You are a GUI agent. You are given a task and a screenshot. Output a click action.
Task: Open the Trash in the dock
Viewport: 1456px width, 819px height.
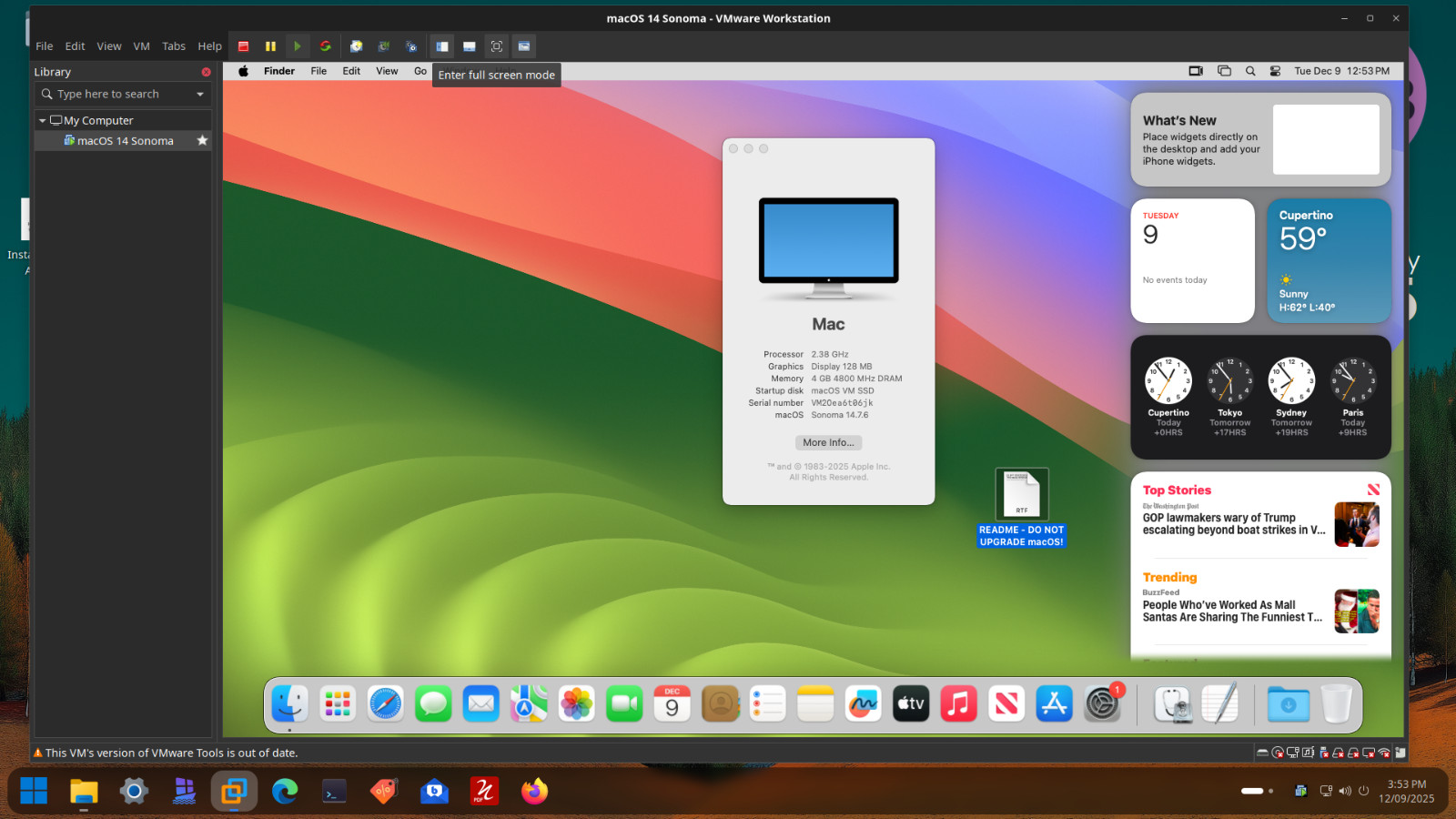click(1336, 703)
